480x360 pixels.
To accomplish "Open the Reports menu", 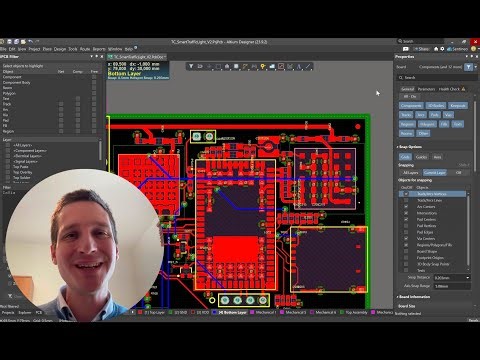I will click(x=99, y=49).
